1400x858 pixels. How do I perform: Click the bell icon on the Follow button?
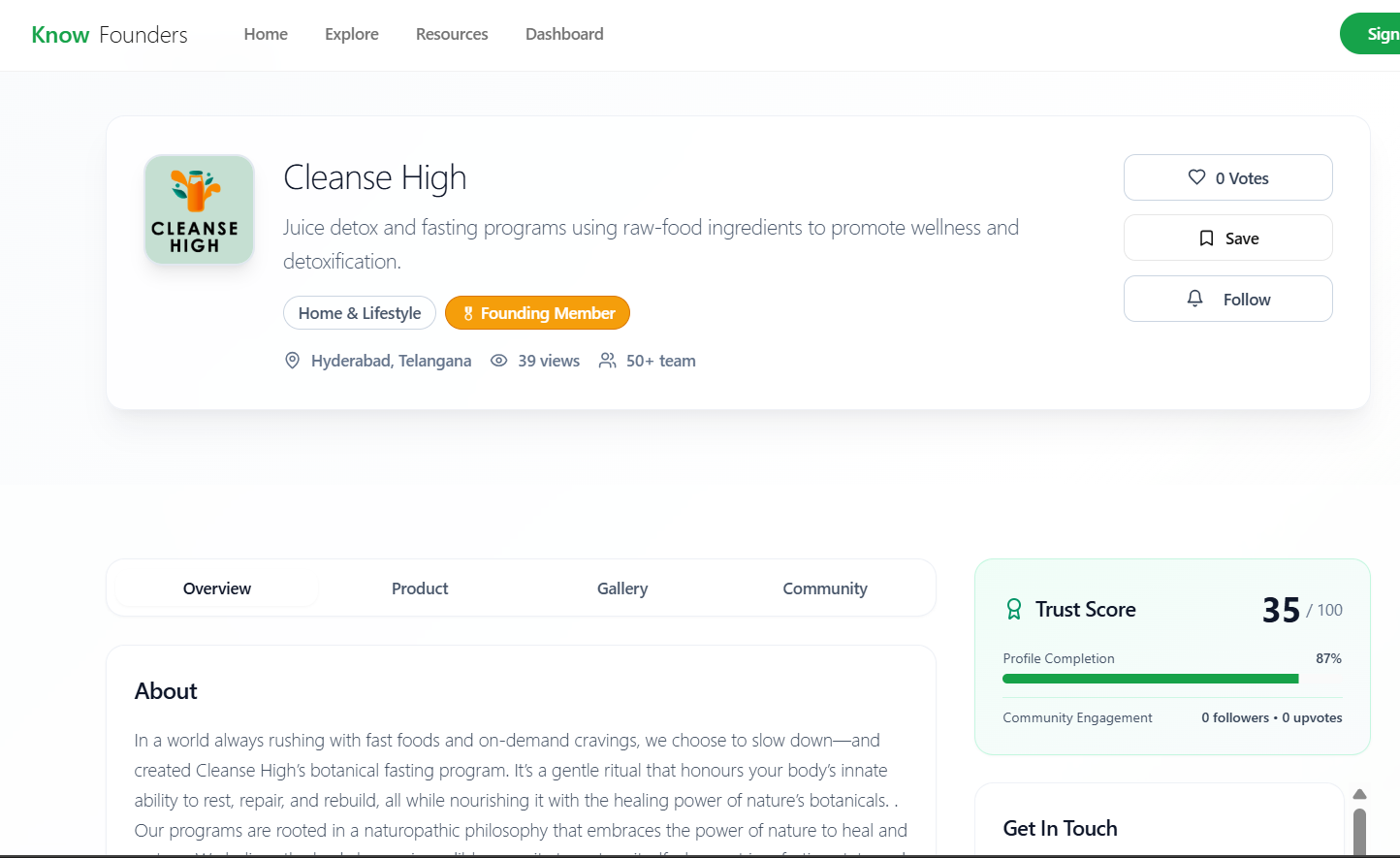(1194, 299)
